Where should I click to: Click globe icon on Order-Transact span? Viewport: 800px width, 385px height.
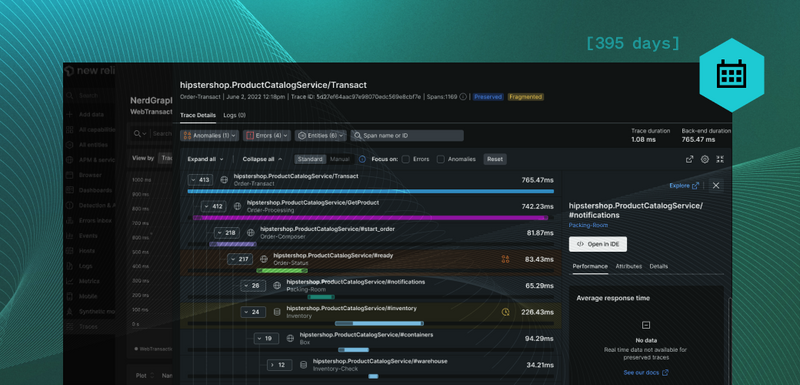224,179
